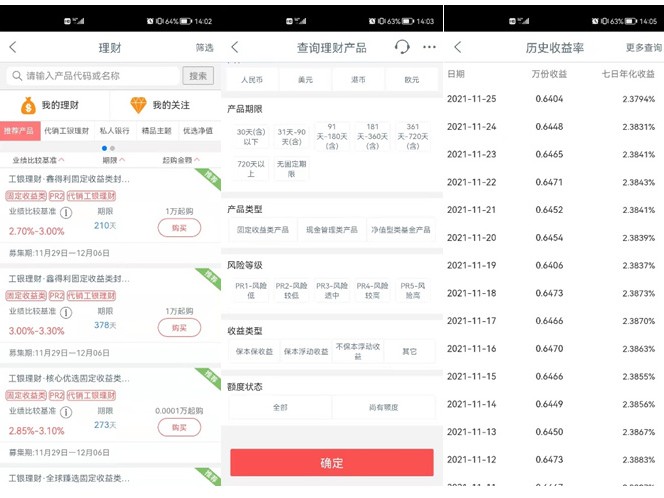The width and height of the screenshot is (664, 498).
Task: Buy the 210天 product
Action: 179,228
